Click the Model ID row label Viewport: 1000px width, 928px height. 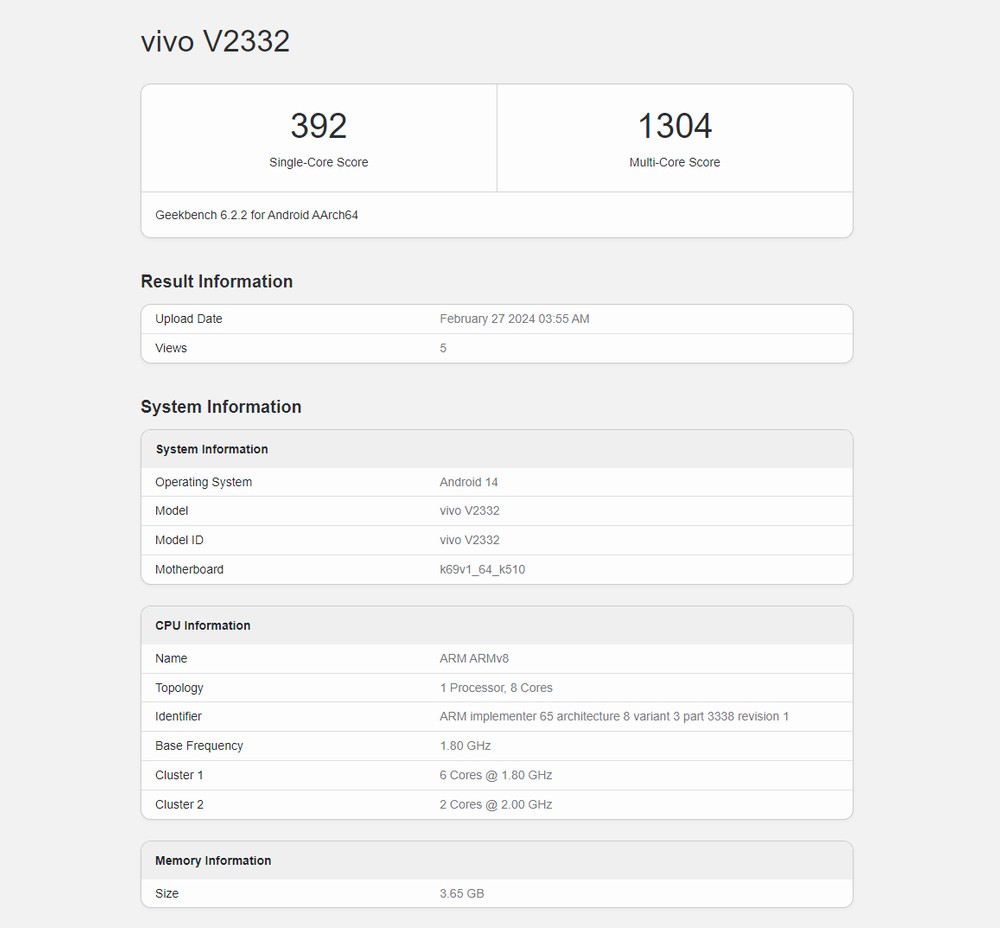179,540
